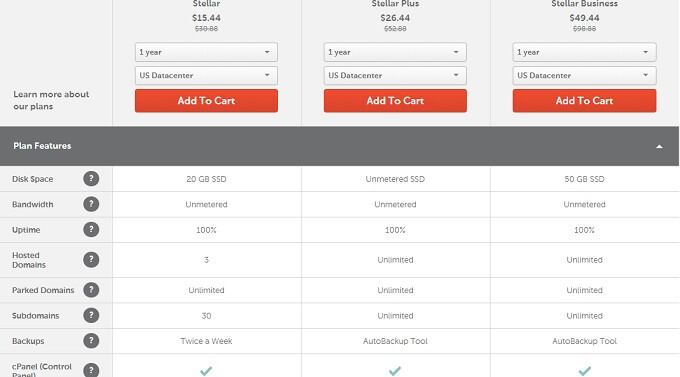Click the struck-through $52.88 price
Screen dimensions: 680x377
tap(395, 29)
